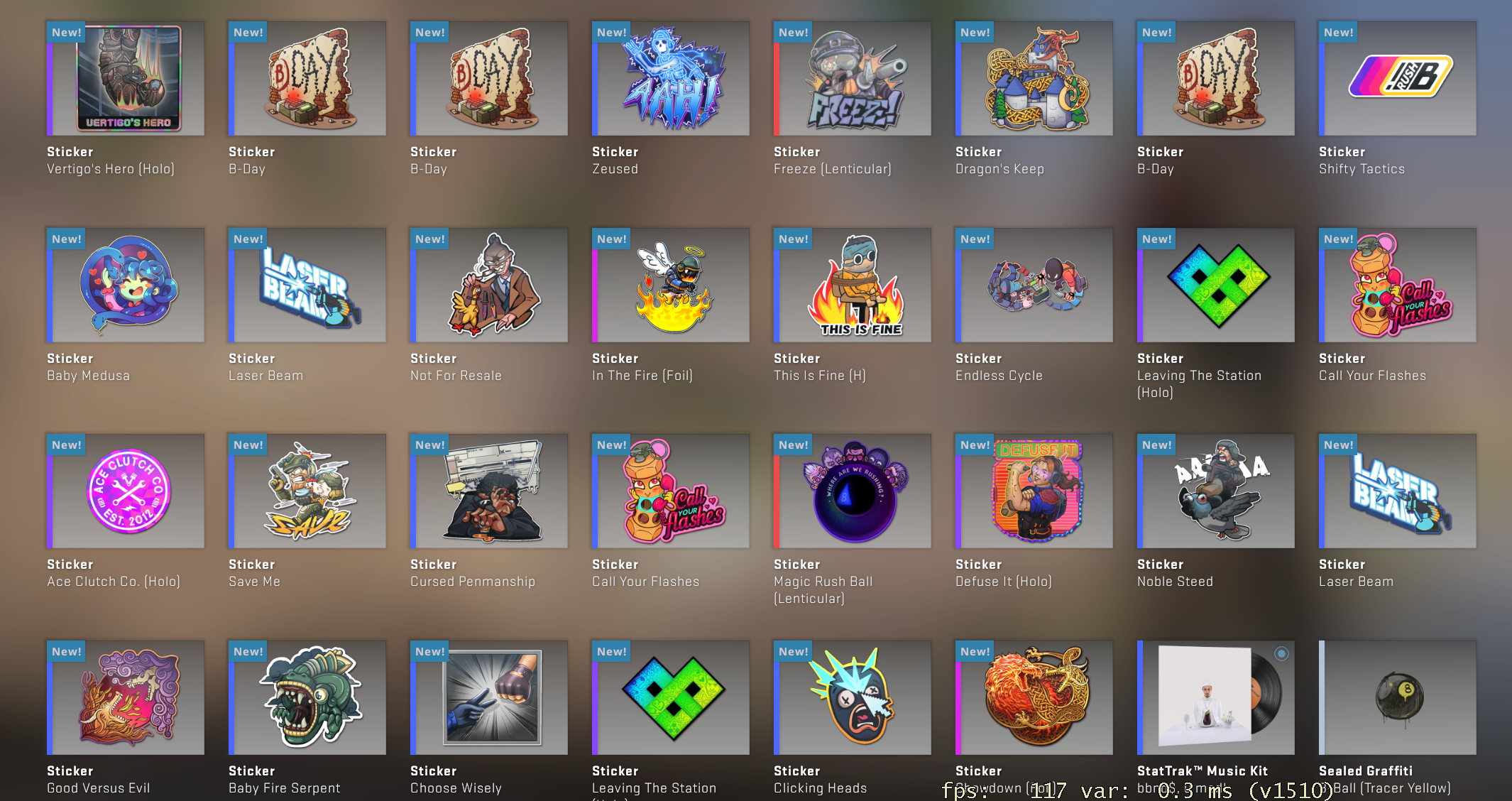Select the In The Fire (Foil) sticker

tap(671, 285)
